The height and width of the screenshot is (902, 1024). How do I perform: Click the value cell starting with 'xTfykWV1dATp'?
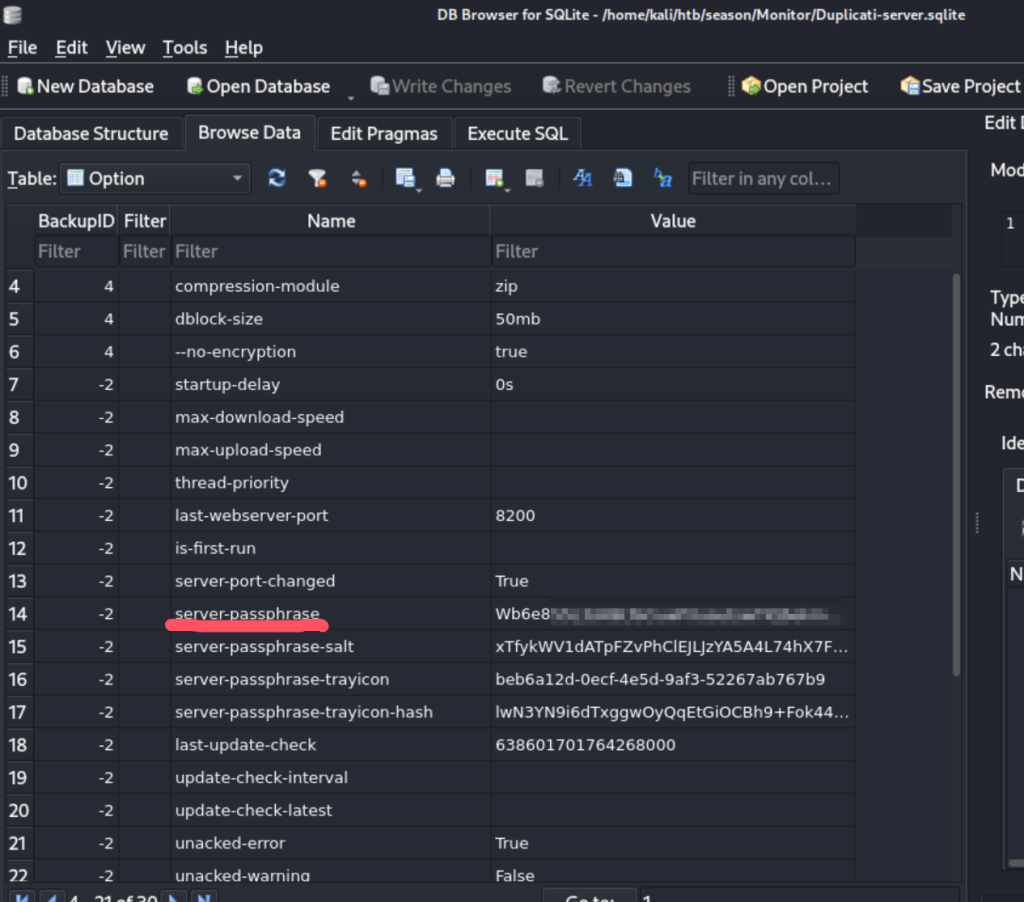pyautogui.click(x=673, y=647)
